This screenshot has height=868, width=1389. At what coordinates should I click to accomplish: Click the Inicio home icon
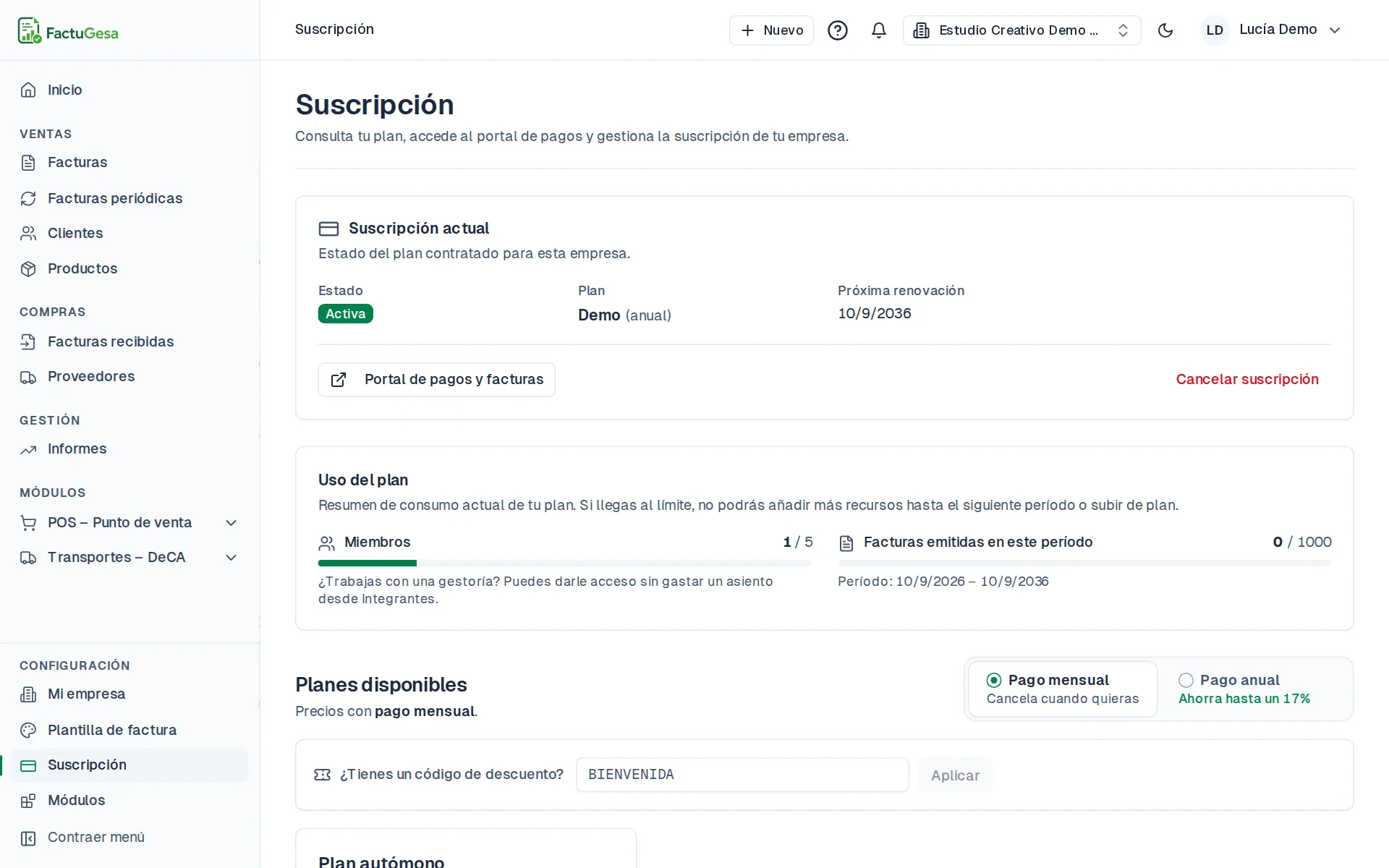[28, 90]
